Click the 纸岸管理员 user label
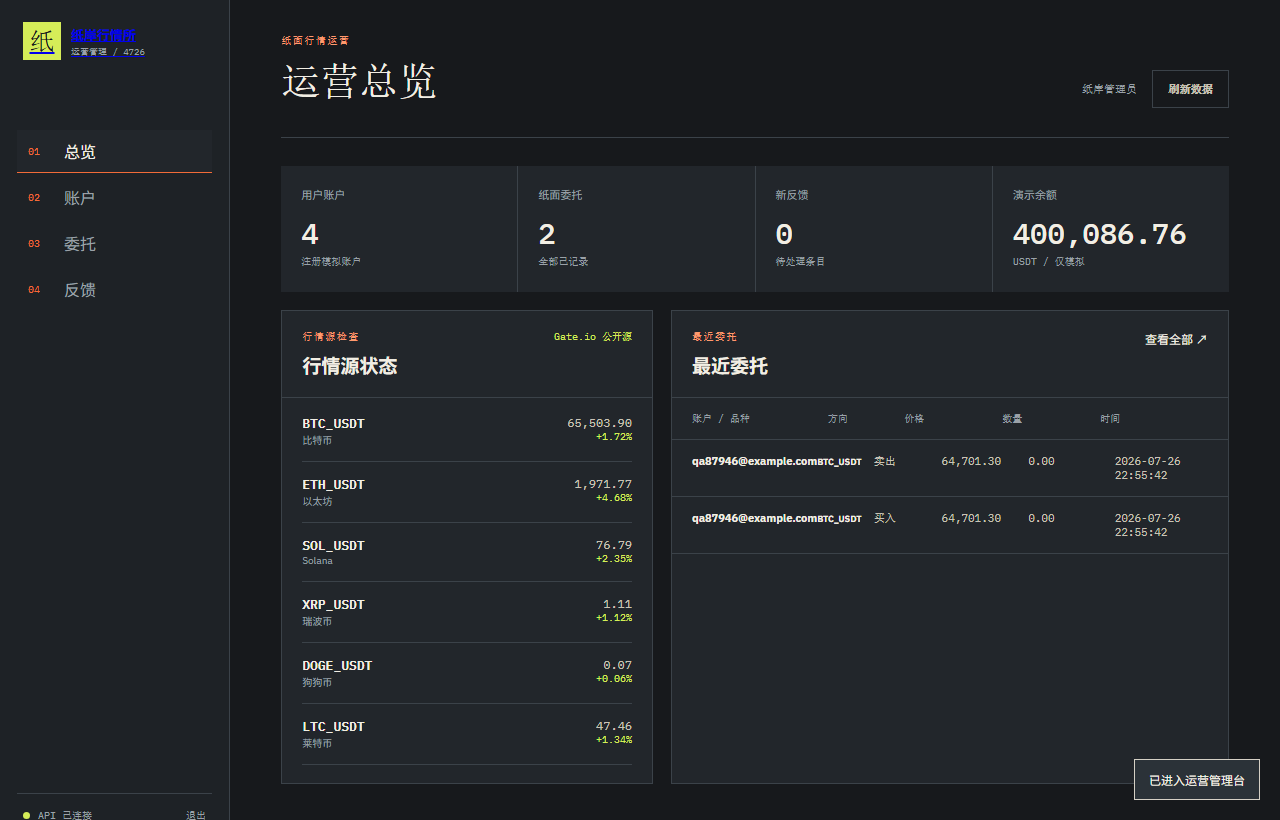Viewport: 1280px width, 820px height. (x=1109, y=89)
